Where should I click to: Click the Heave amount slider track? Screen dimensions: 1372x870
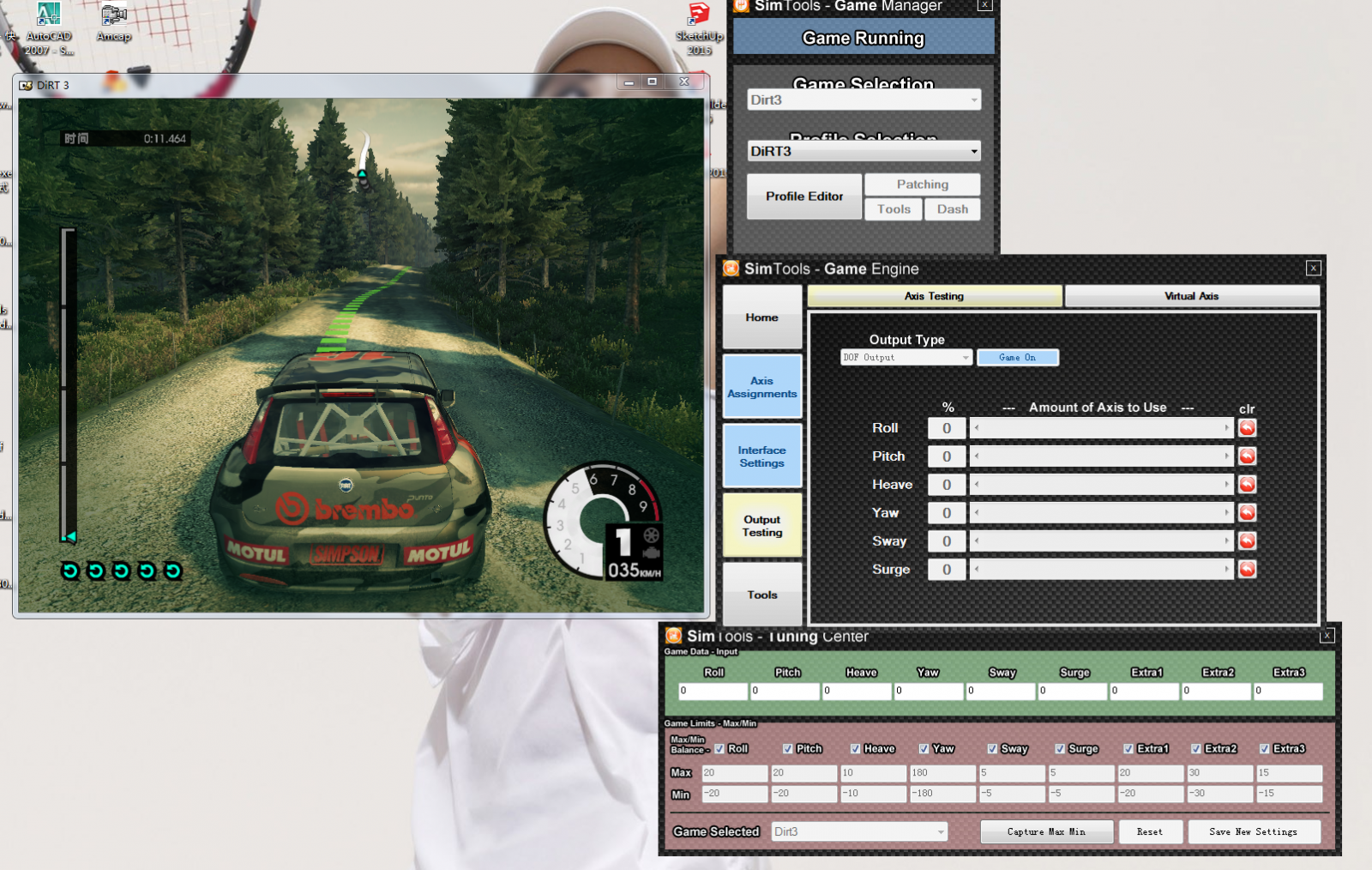tap(1102, 485)
